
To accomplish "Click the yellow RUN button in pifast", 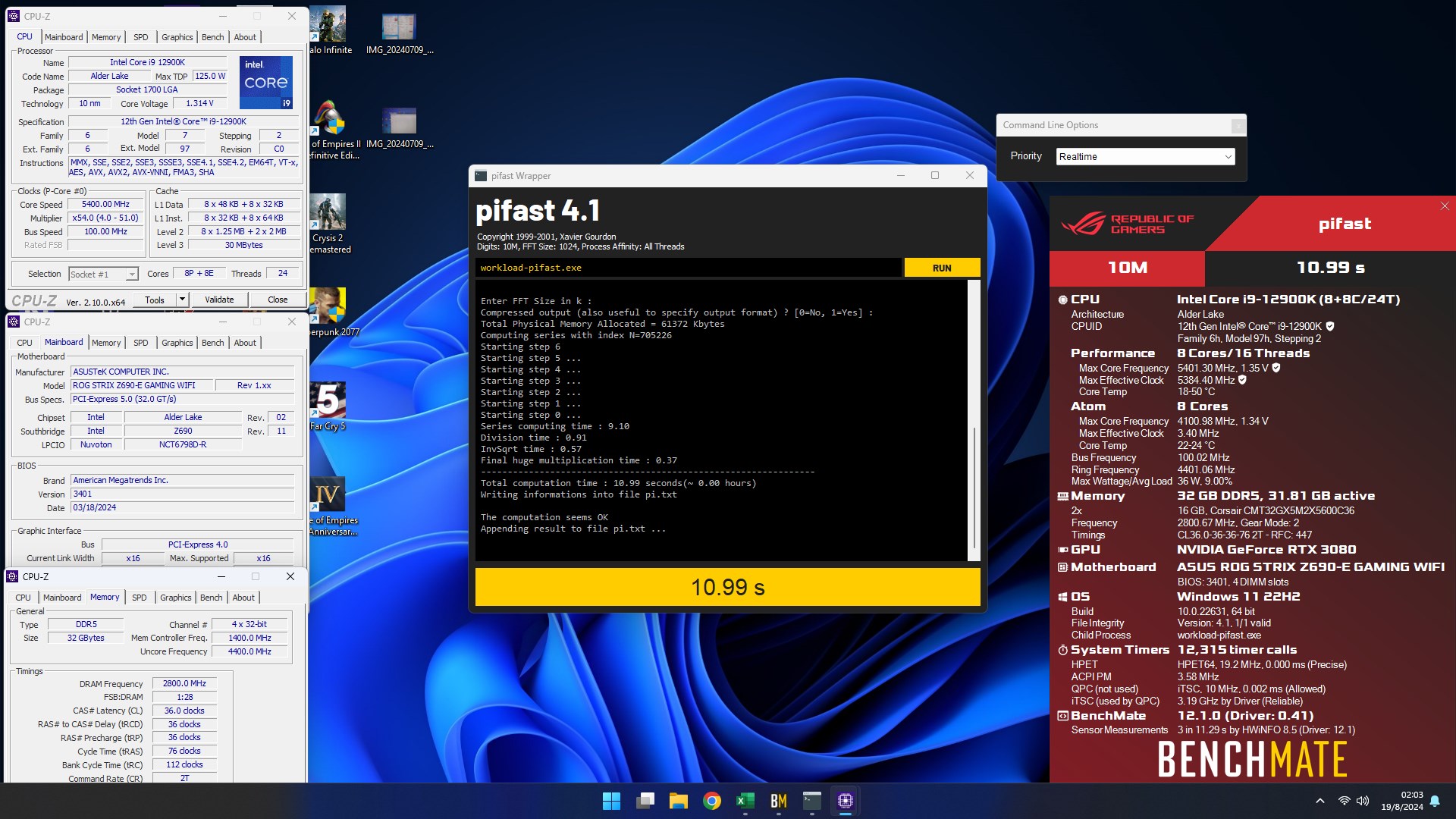I will click(x=942, y=268).
